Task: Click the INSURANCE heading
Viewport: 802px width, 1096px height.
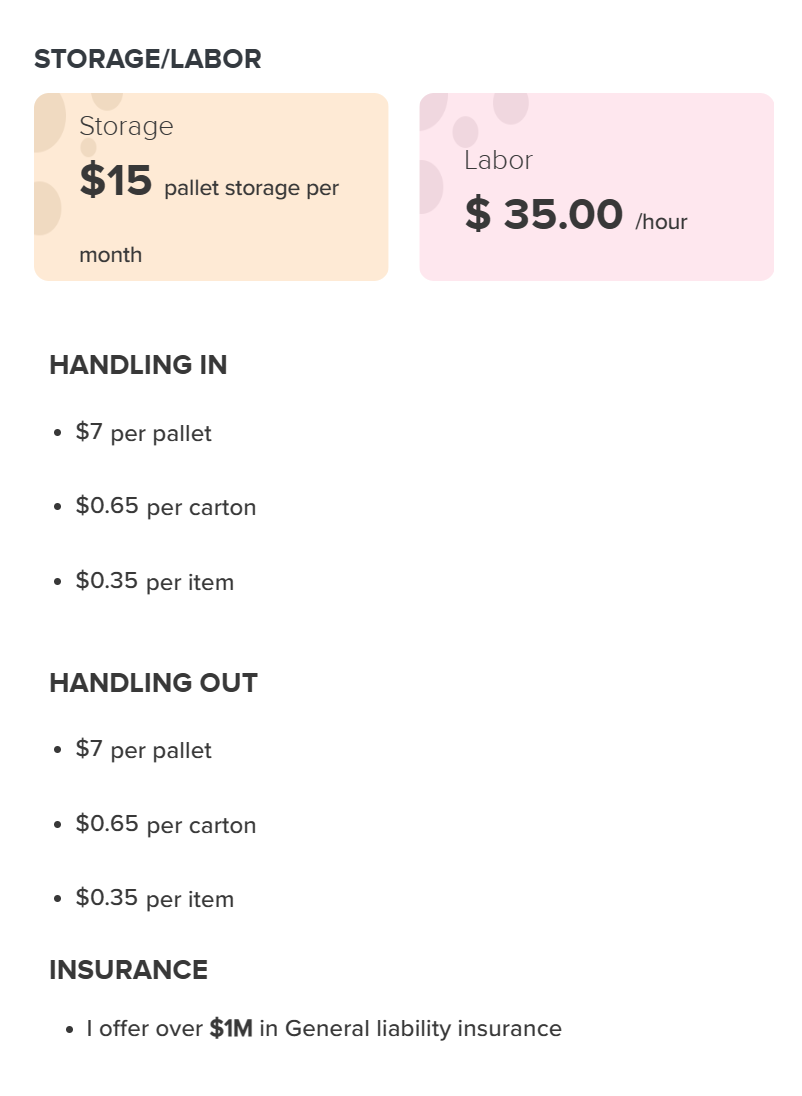Action: 129,970
